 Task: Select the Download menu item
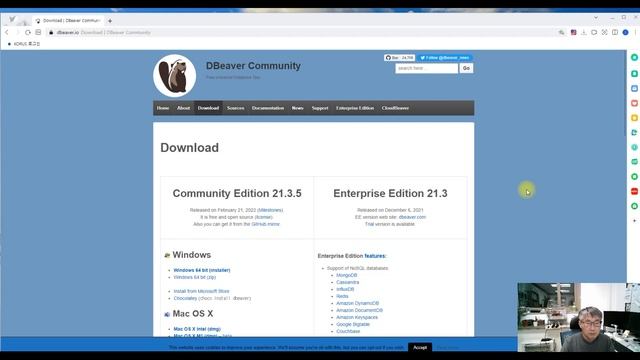tap(208, 108)
